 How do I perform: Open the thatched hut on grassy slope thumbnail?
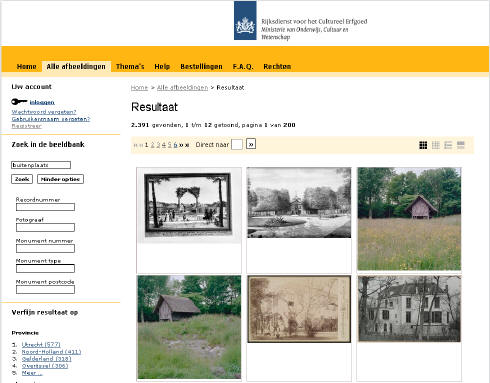pyautogui.click(x=189, y=327)
